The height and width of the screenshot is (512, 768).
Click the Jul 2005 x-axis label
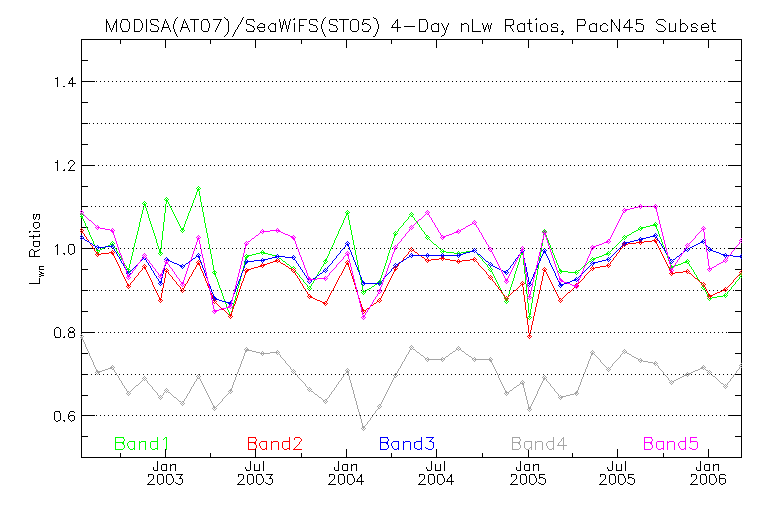617,473
